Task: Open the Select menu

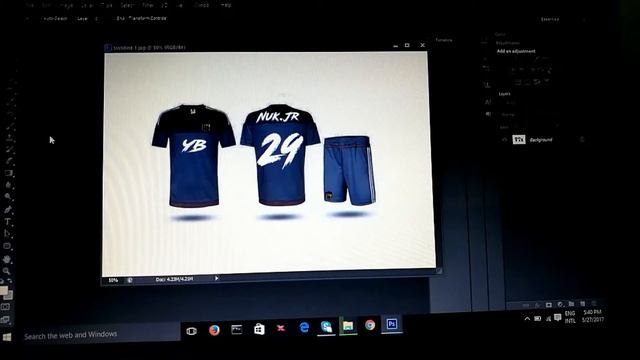Action: click(x=127, y=5)
